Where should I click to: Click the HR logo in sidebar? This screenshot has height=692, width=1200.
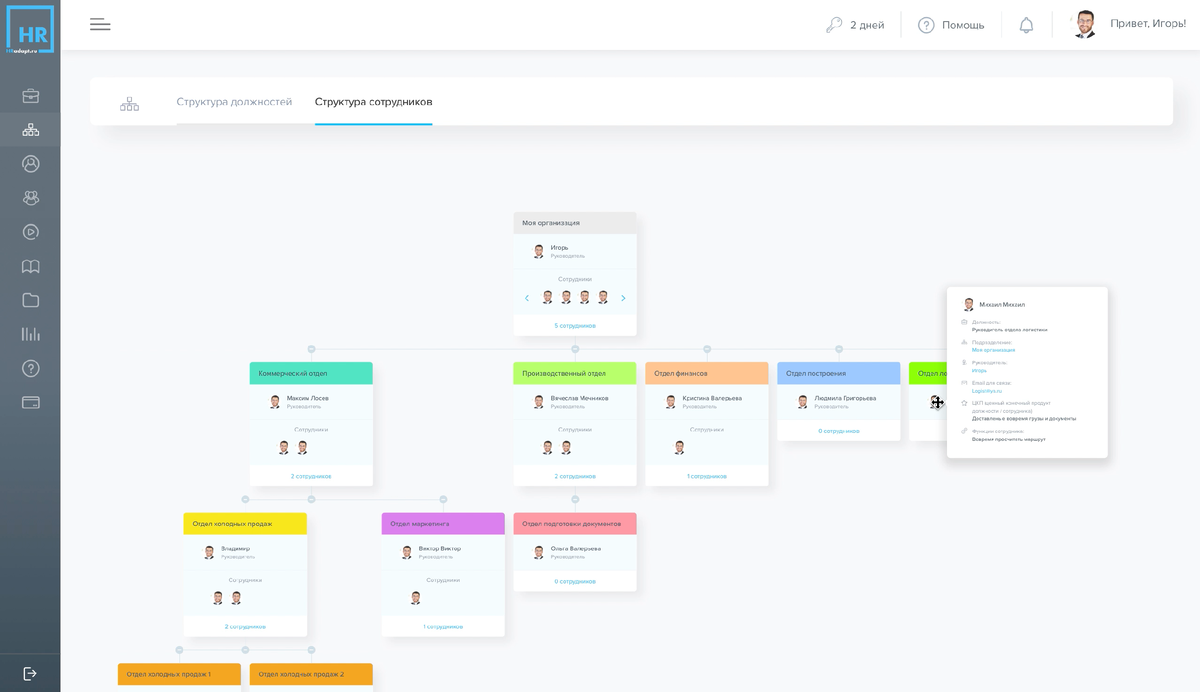pos(30,29)
